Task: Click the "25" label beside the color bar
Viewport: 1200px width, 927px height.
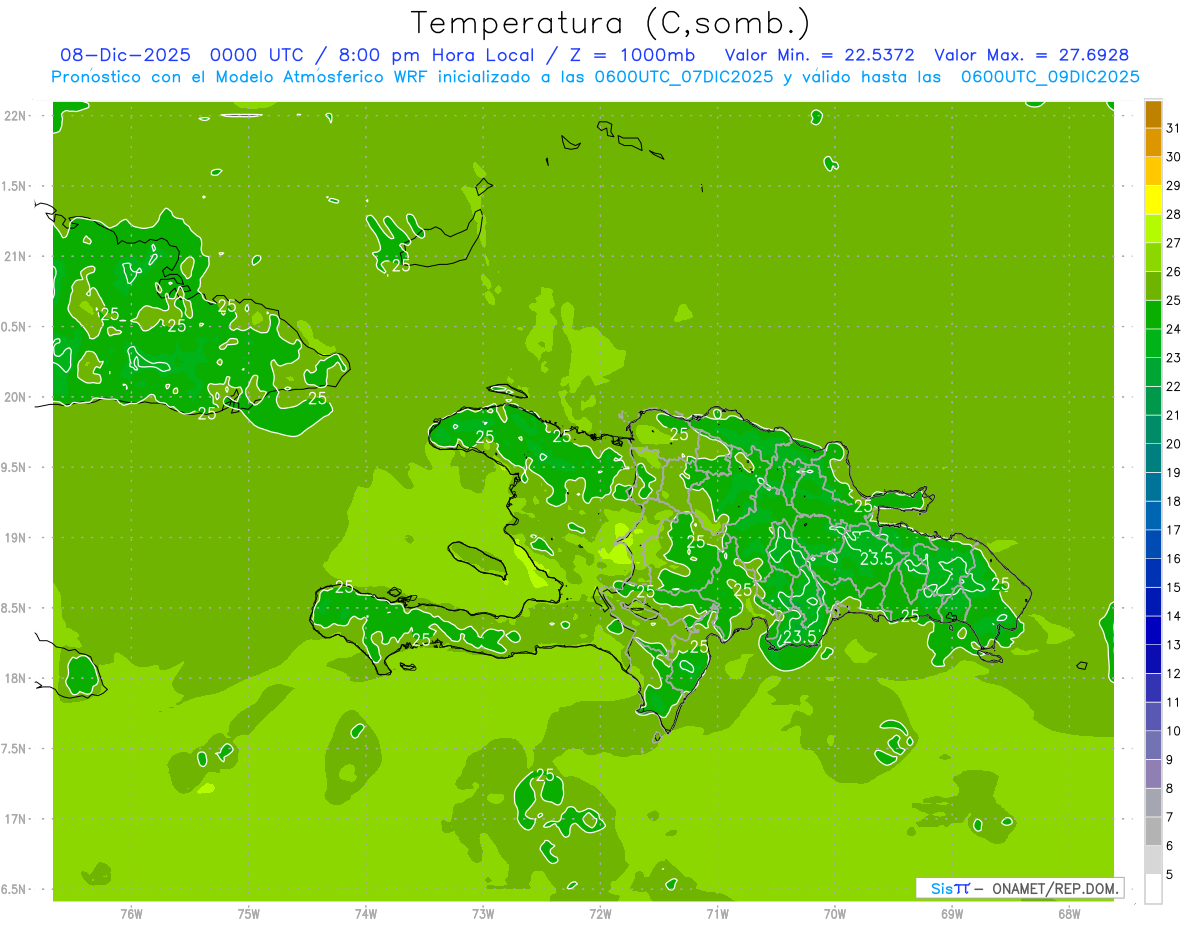Action: (x=1173, y=300)
